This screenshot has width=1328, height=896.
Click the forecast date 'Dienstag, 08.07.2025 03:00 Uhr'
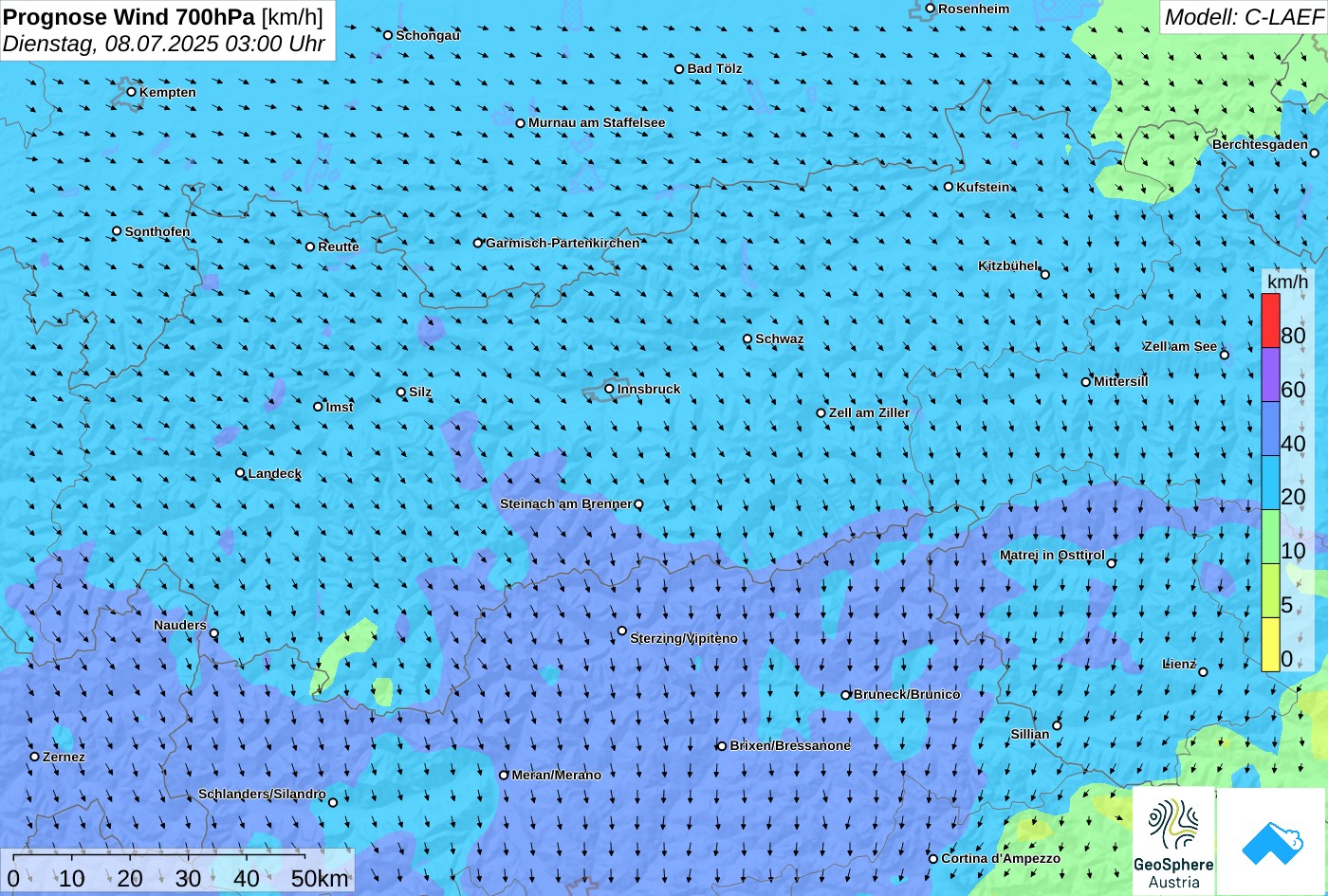coord(164,44)
